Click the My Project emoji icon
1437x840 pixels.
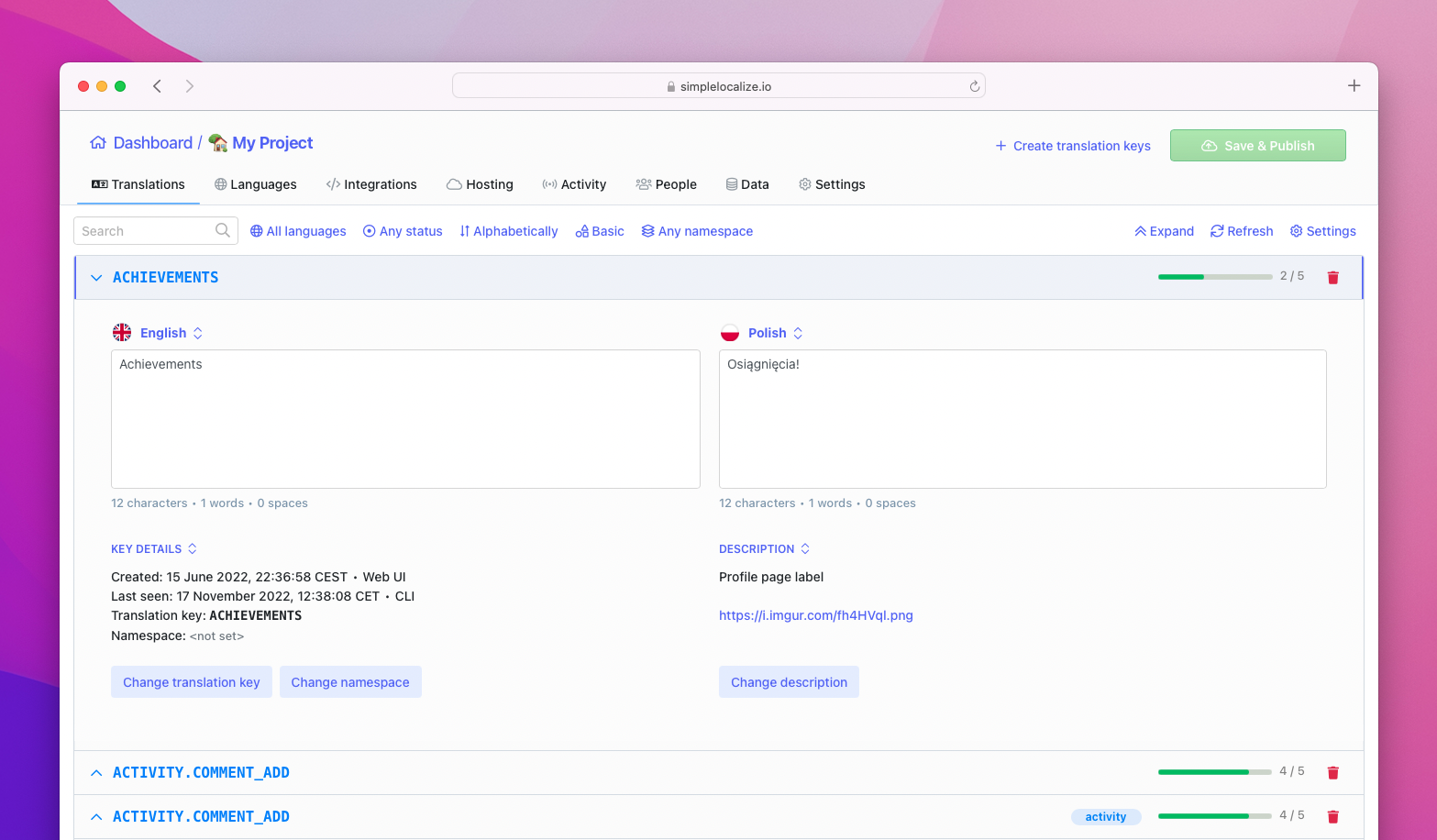click(x=218, y=143)
